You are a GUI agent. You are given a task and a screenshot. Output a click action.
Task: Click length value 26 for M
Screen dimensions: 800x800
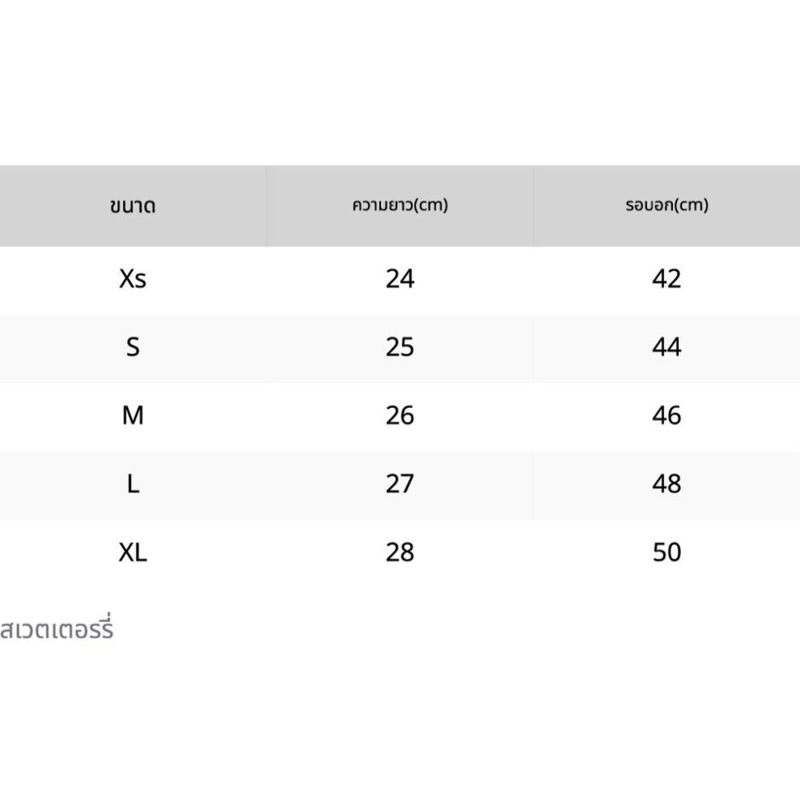400,415
